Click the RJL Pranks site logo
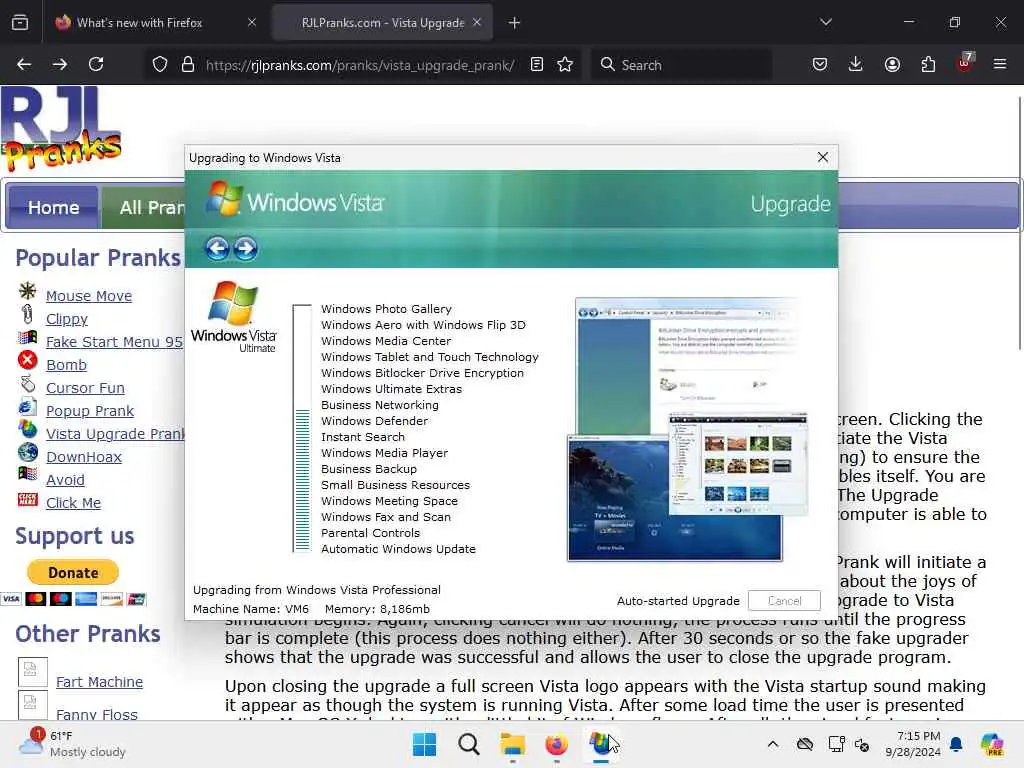This screenshot has height=768, width=1024. click(61, 129)
